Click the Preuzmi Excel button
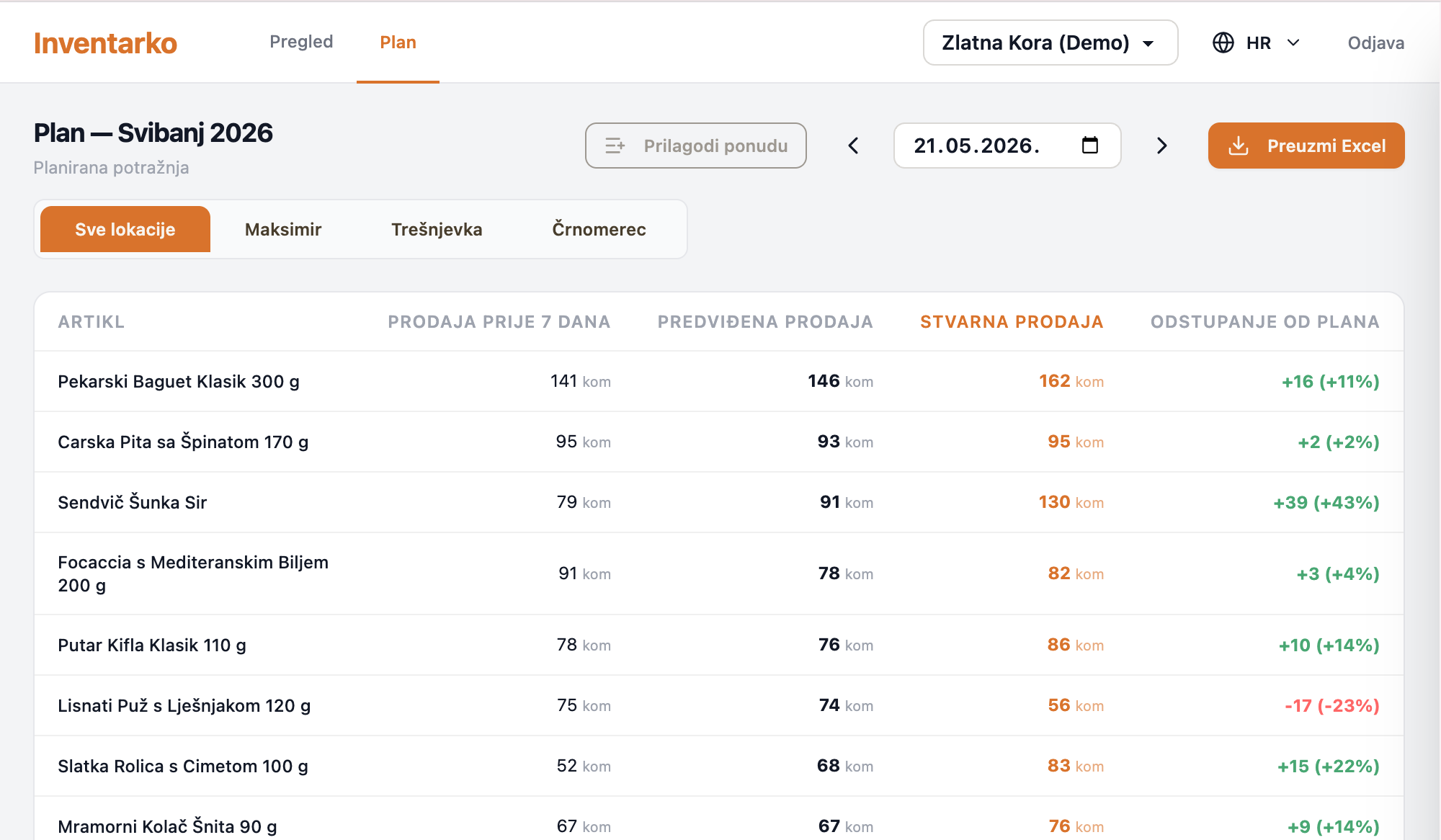The image size is (1441, 840). tap(1306, 146)
